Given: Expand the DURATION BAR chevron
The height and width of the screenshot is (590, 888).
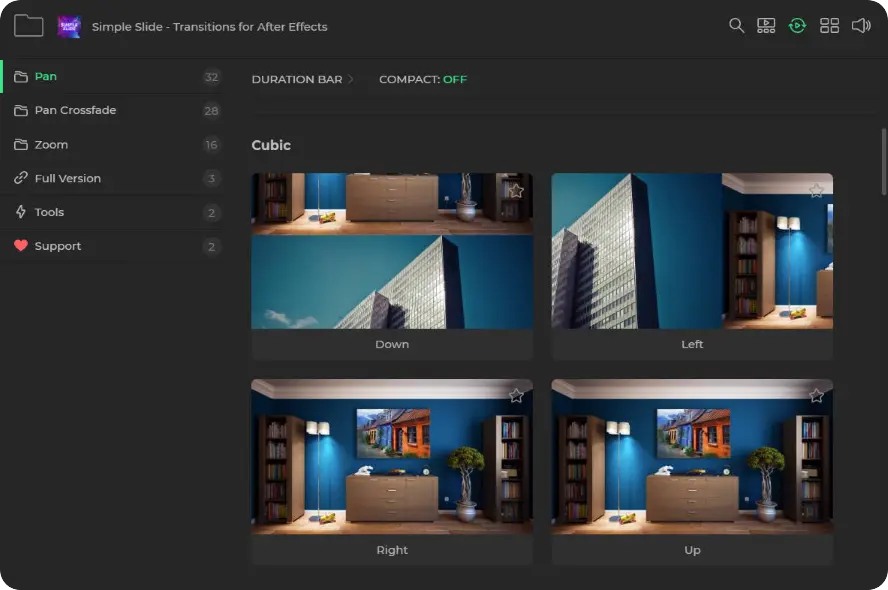Looking at the screenshot, I should pyautogui.click(x=351, y=80).
